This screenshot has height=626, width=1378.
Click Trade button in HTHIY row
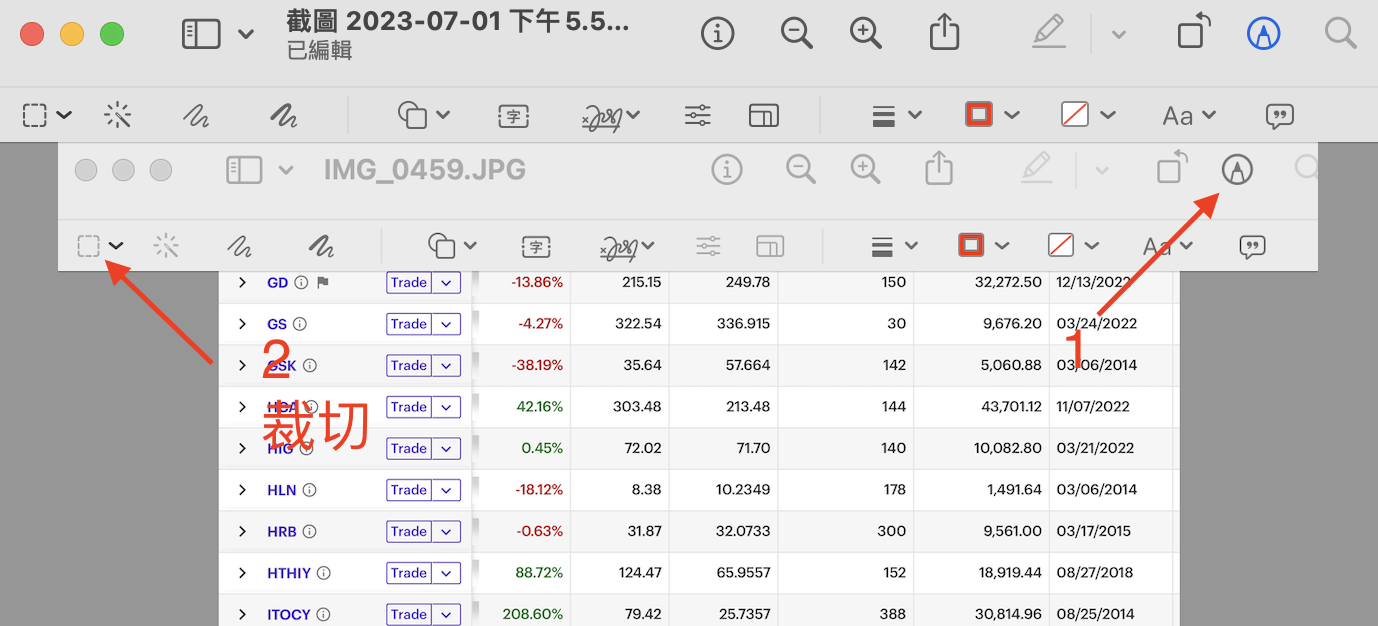tap(409, 573)
